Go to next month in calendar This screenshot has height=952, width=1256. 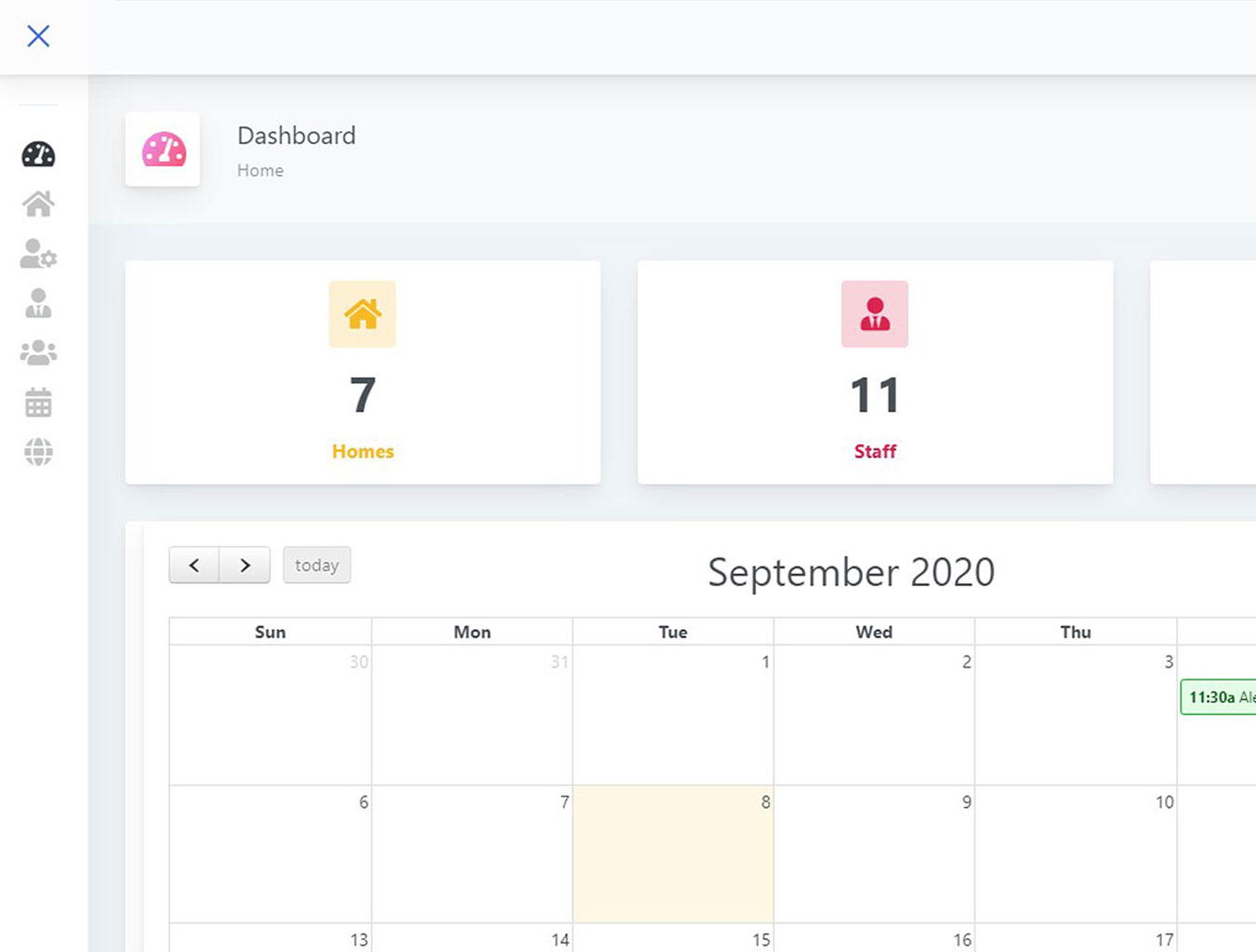click(245, 565)
